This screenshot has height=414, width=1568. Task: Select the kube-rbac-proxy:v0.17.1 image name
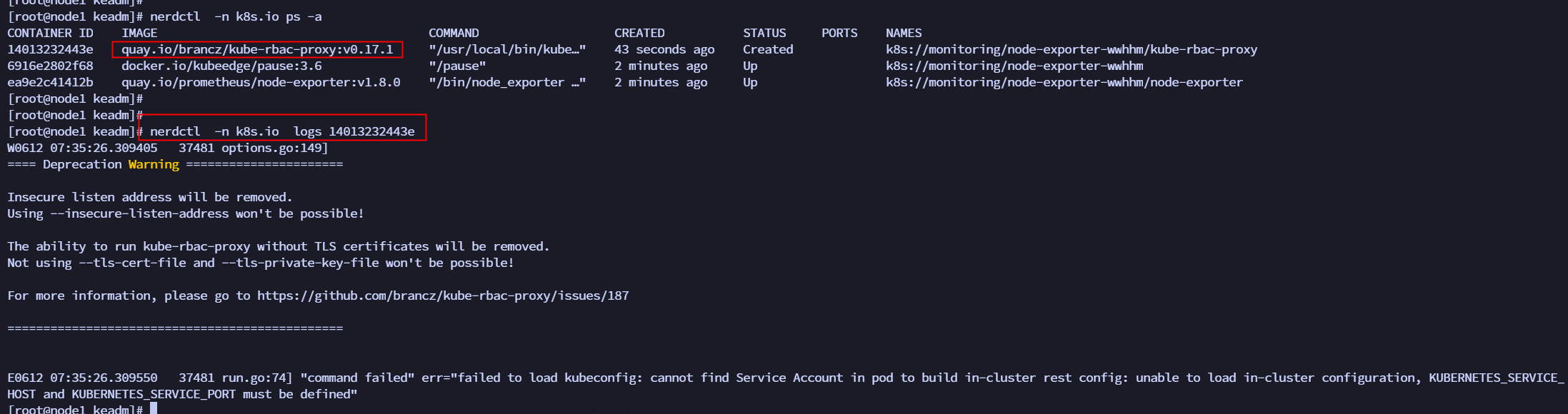(257, 49)
